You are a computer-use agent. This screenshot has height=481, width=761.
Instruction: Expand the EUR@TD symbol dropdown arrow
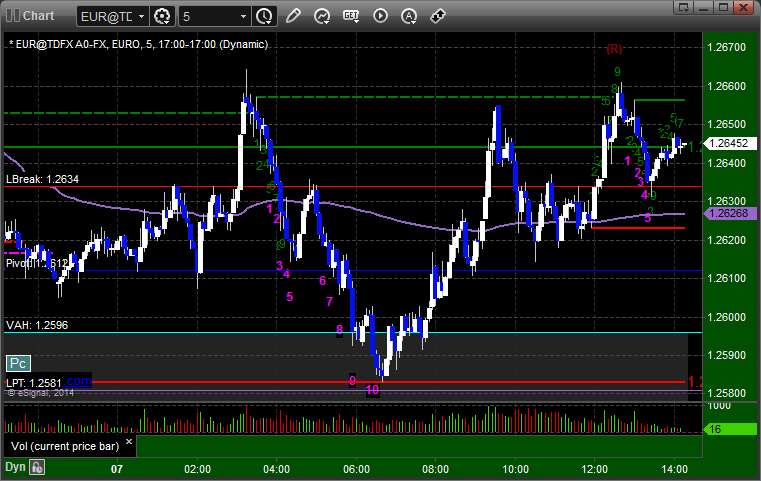point(141,17)
